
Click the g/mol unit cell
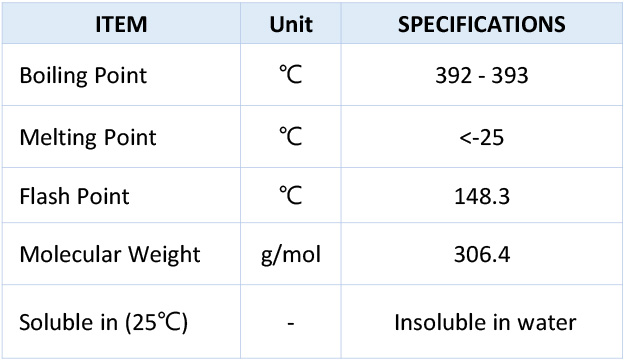coord(291,255)
